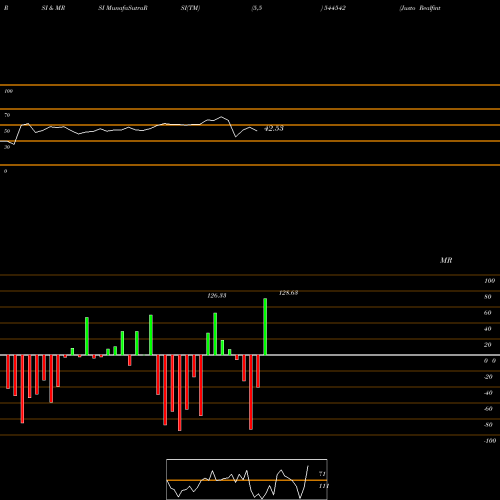Click the 128.63 value above the tallest bar

[x=288, y=293]
